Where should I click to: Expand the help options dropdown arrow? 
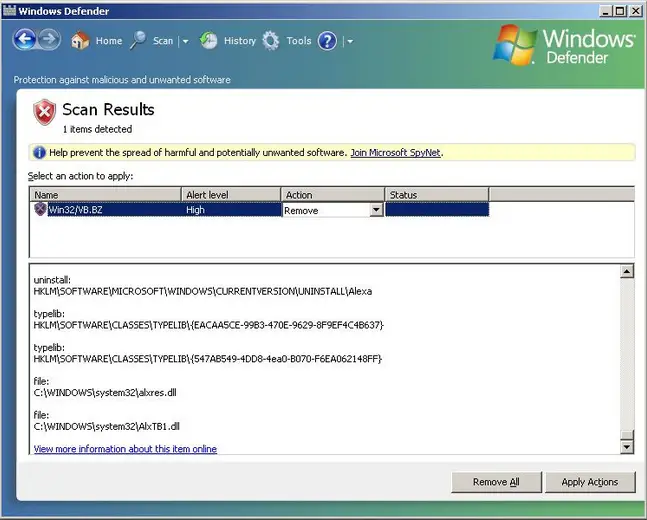click(350, 41)
